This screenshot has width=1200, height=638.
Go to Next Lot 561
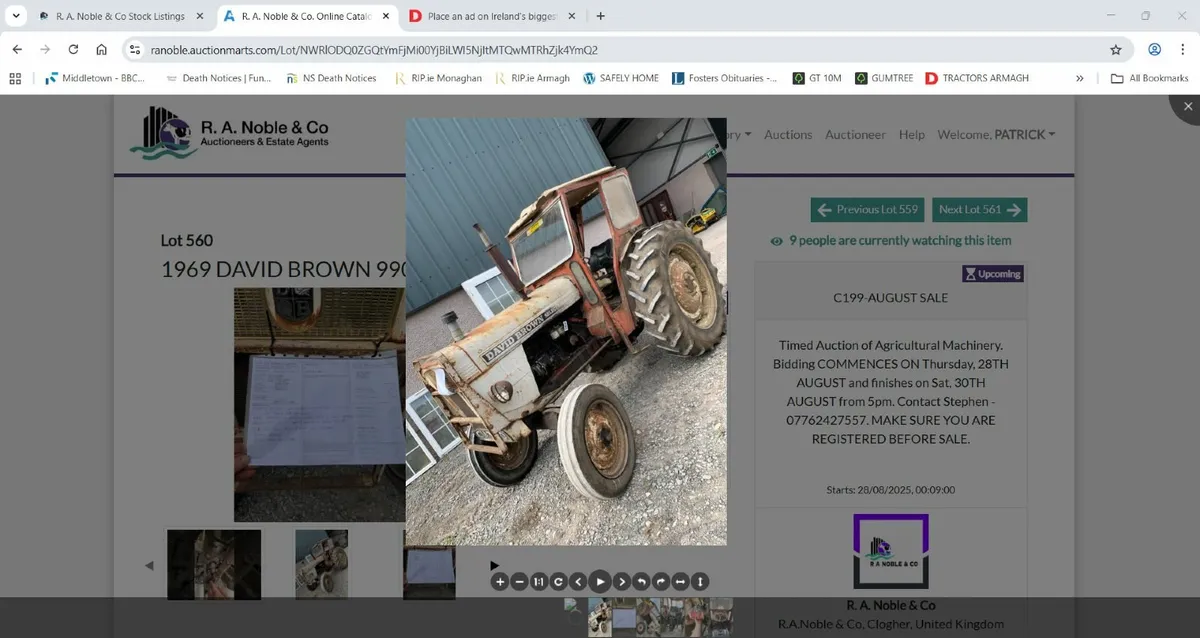(x=980, y=210)
